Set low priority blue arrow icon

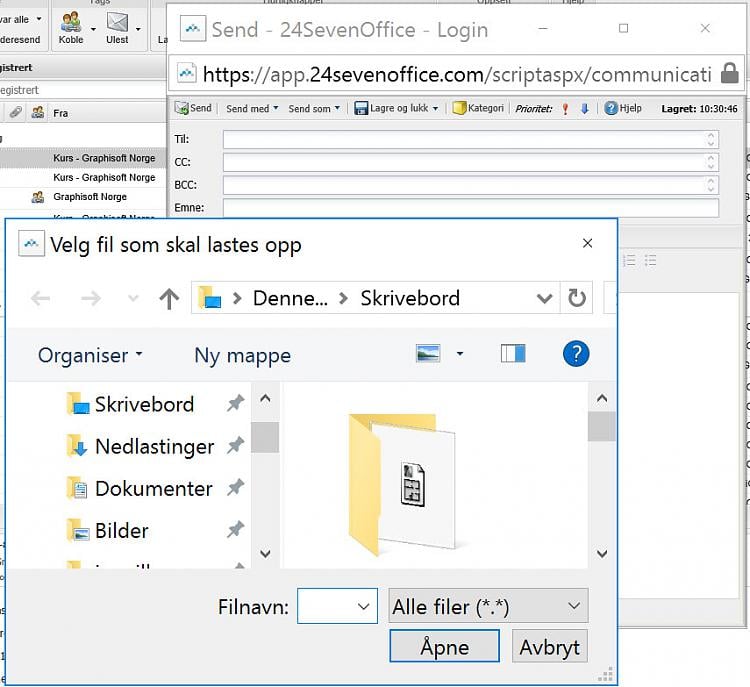tap(585, 109)
